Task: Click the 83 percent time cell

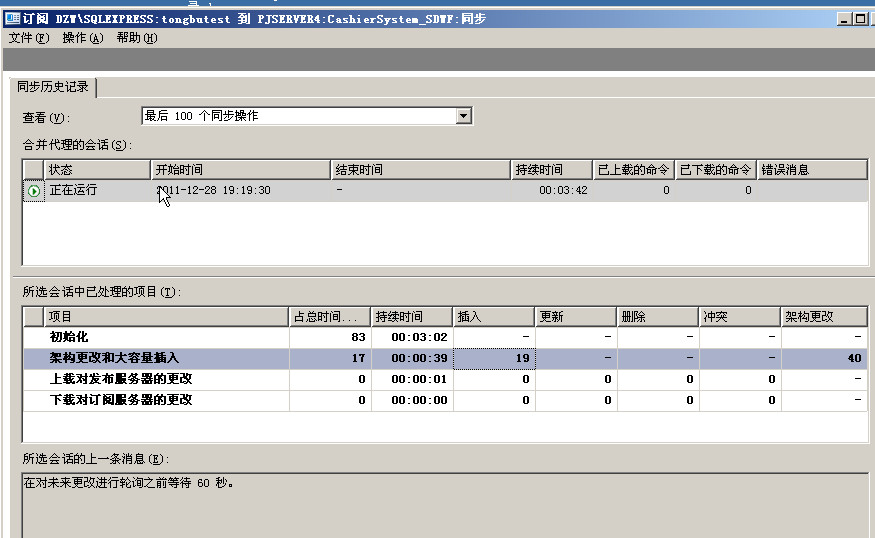Action: pos(330,337)
